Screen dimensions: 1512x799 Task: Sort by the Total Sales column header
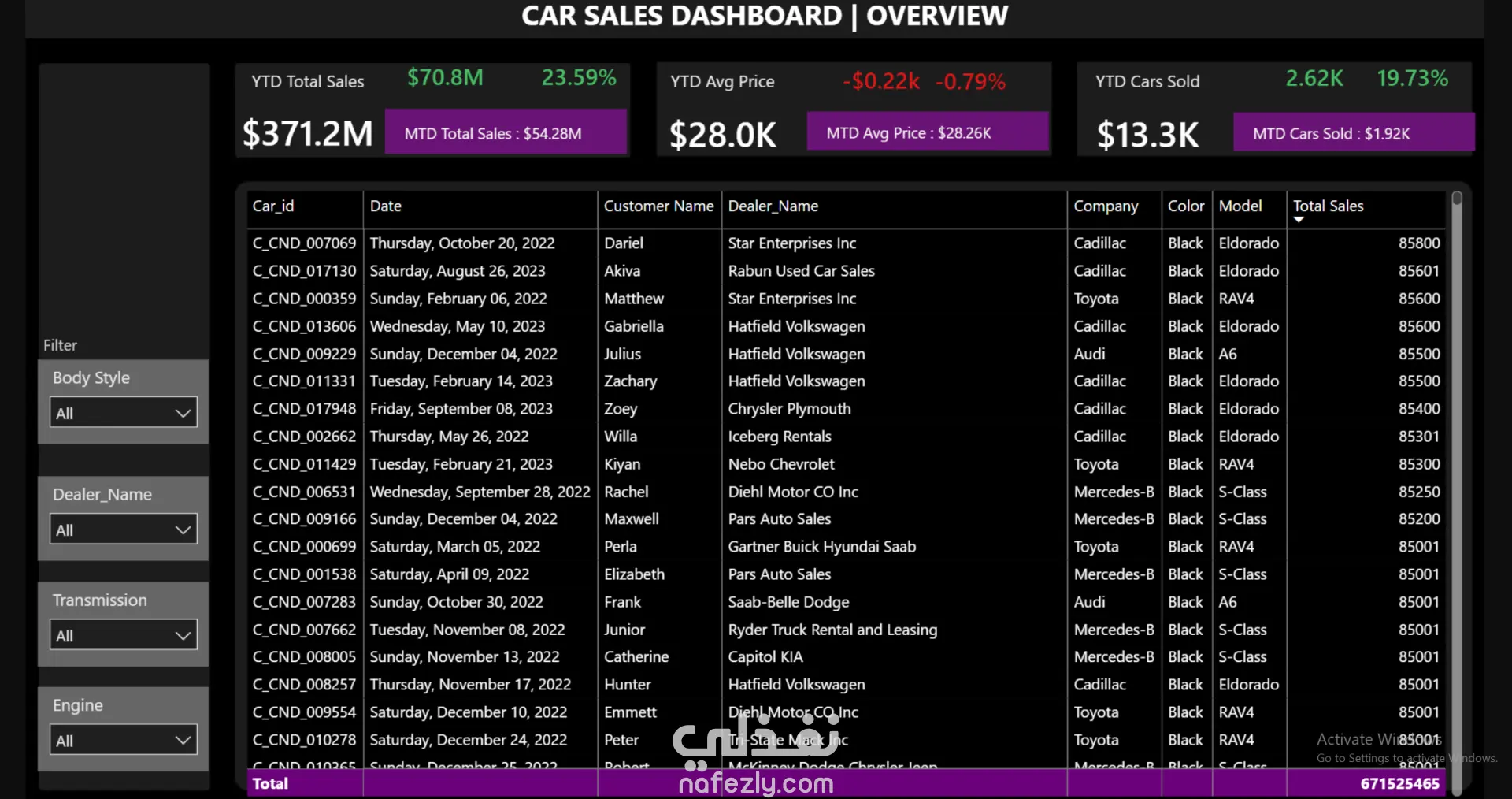click(x=1328, y=206)
